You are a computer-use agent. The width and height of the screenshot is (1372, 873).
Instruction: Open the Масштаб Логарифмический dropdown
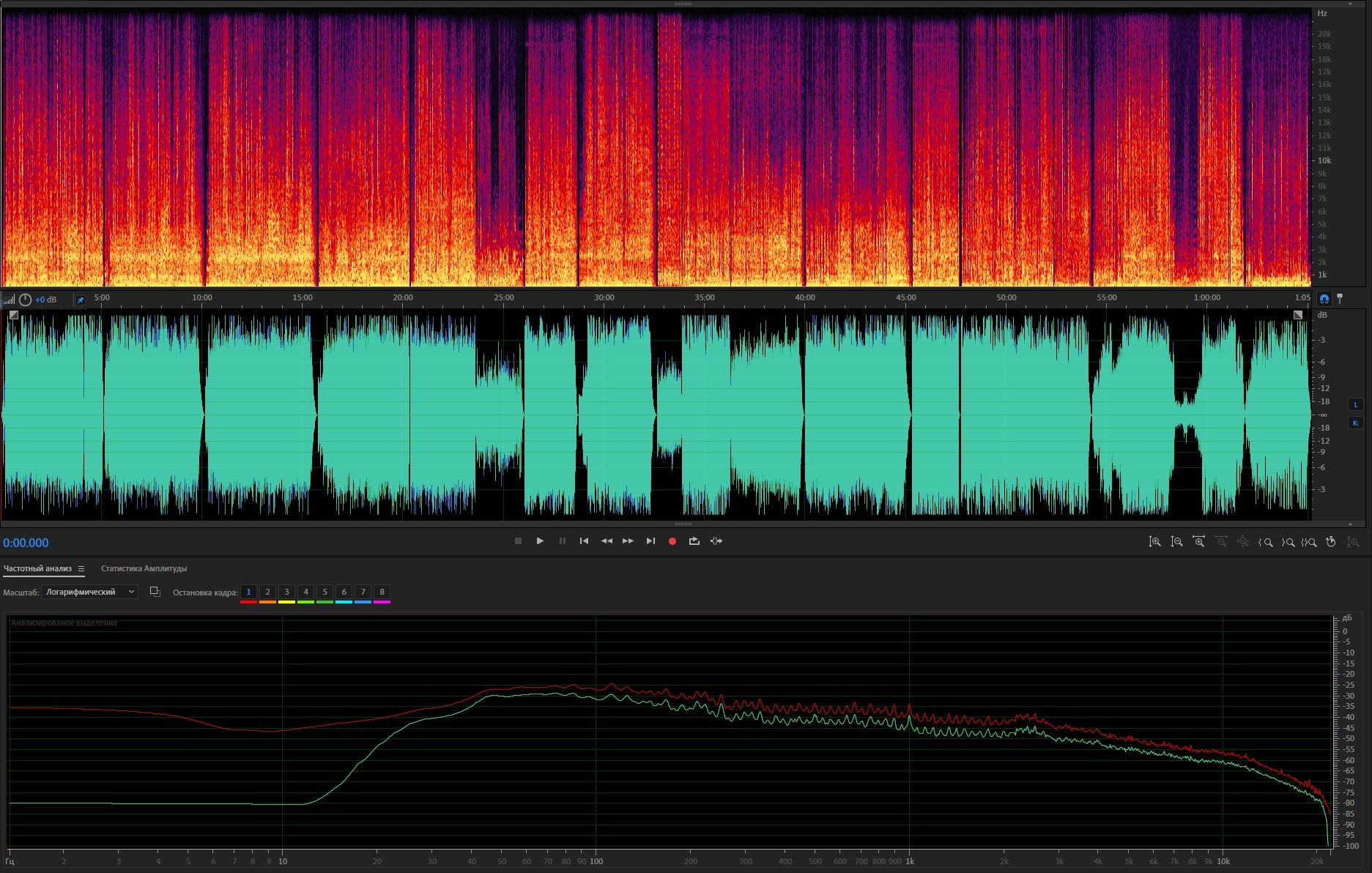point(89,592)
